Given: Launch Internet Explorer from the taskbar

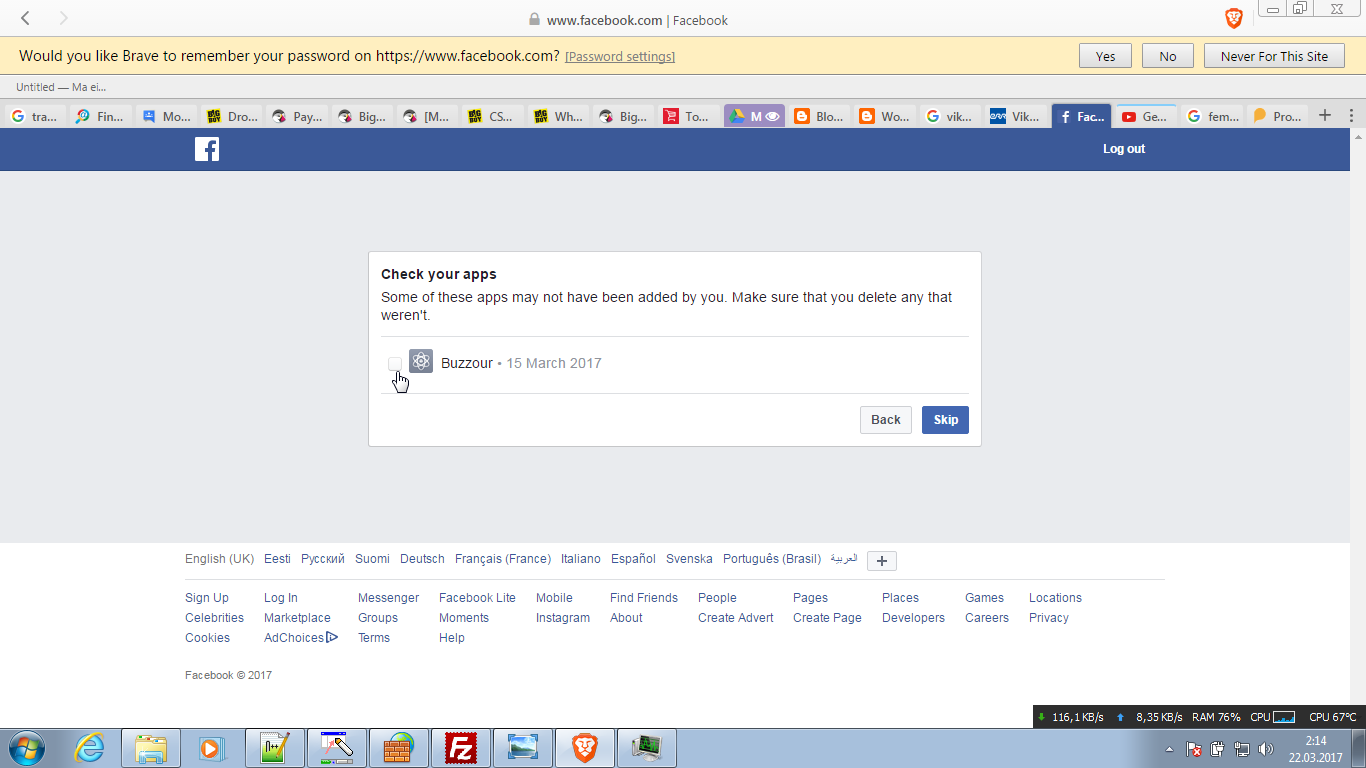Looking at the screenshot, I should point(89,748).
